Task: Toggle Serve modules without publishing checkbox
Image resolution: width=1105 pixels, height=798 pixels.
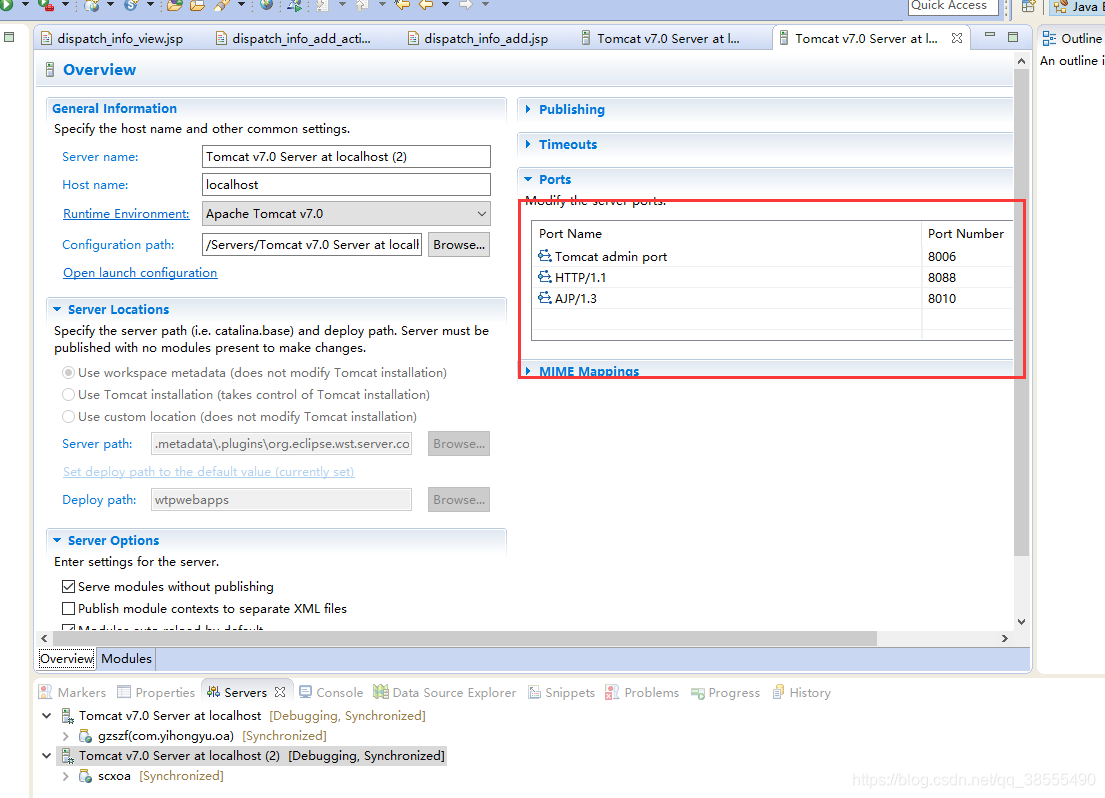Action: 68,587
